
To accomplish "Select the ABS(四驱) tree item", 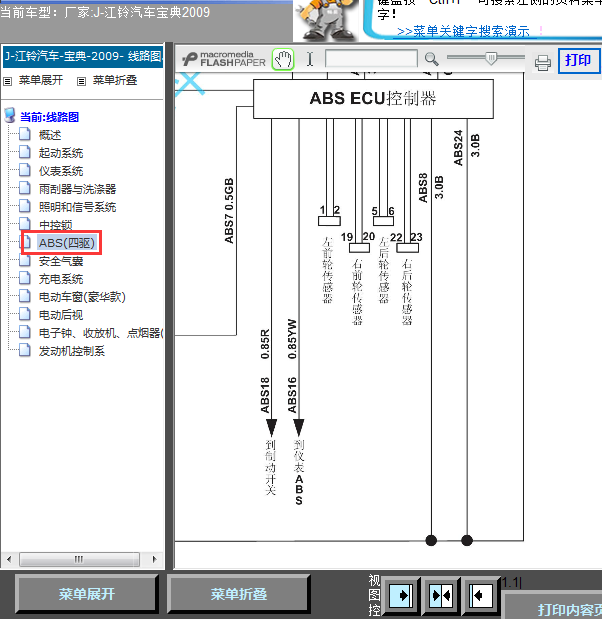I will (66, 243).
